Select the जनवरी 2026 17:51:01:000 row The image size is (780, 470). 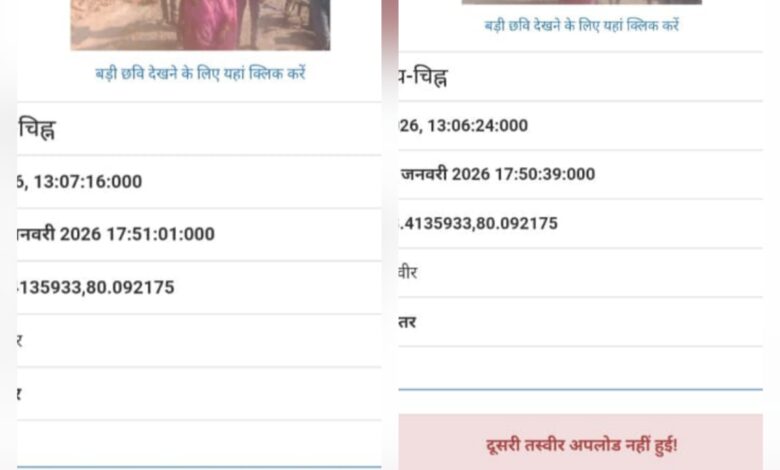coord(199,234)
